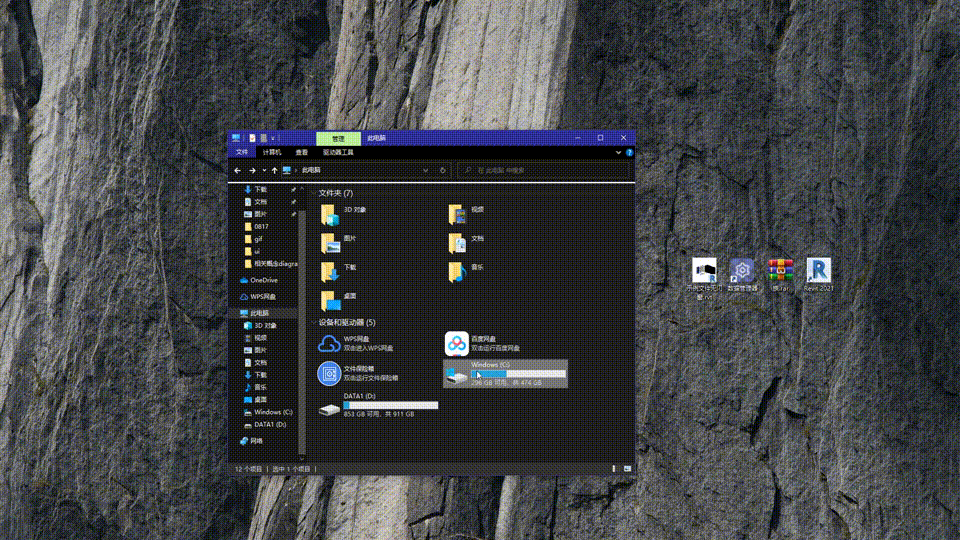Select the WPS网盘 cloud icon
Screen dimensions: 960x540
[x=329, y=344]
